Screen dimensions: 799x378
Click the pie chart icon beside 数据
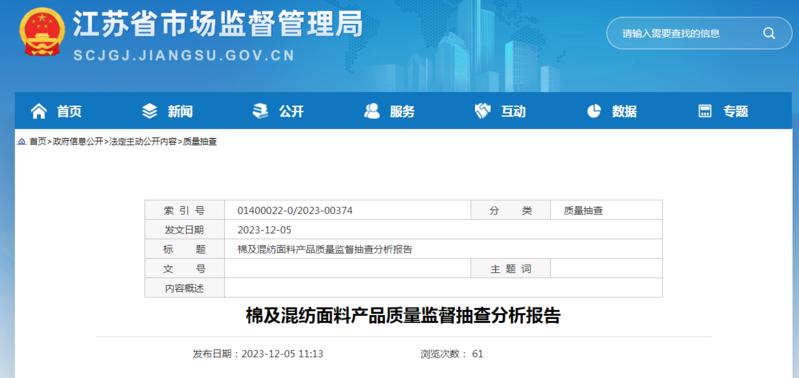tap(594, 111)
